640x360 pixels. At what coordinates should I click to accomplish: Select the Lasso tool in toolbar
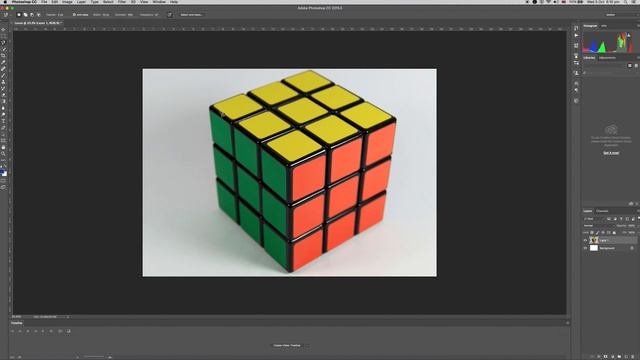click(x=3, y=43)
